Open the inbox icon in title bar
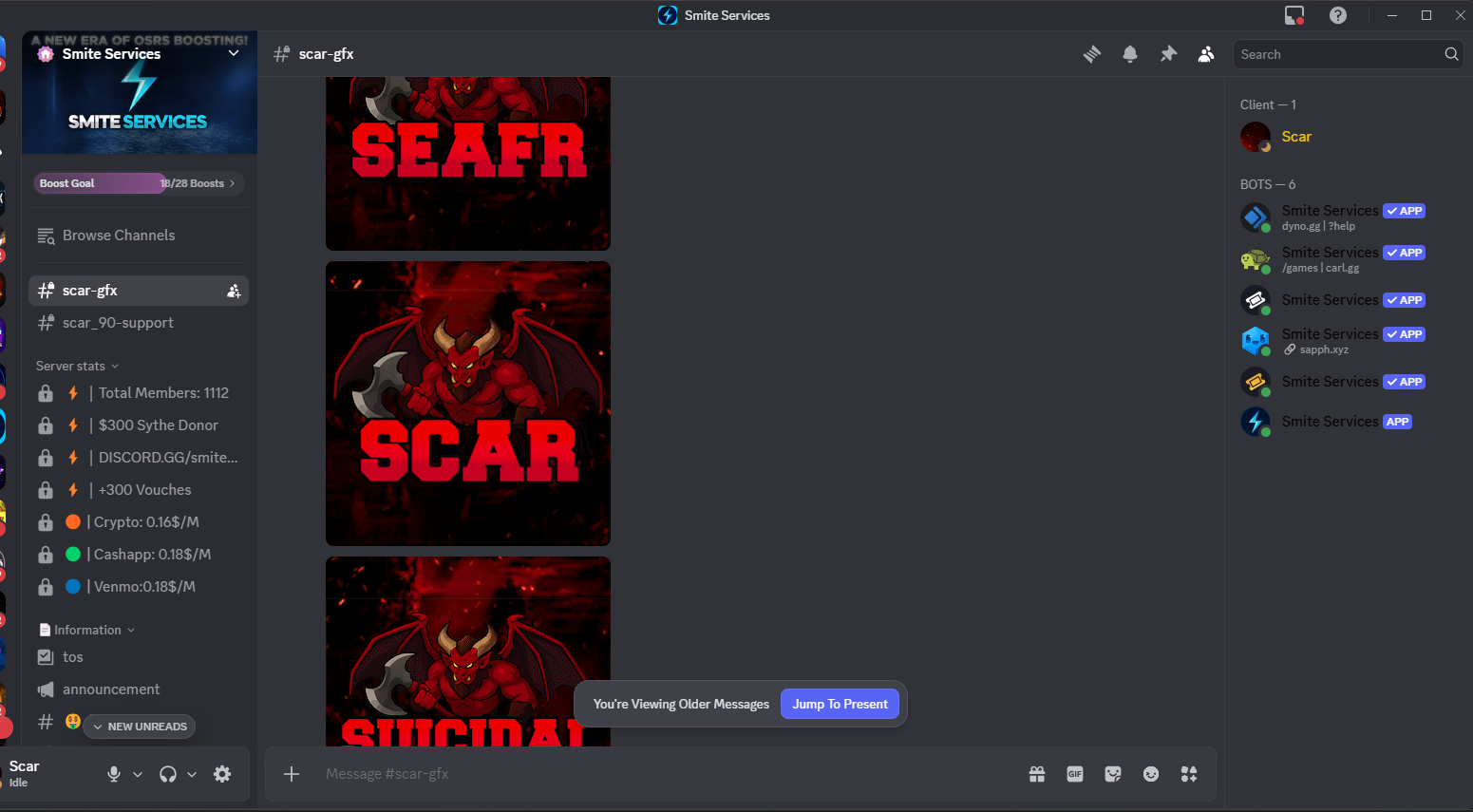 pyautogui.click(x=1294, y=15)
